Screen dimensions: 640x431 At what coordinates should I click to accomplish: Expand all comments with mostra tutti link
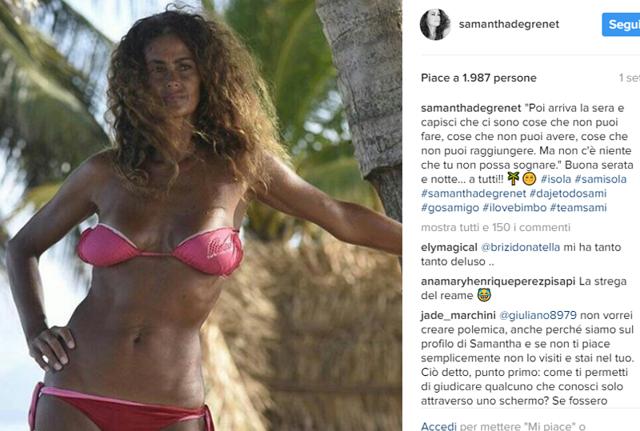coord(496,227)
